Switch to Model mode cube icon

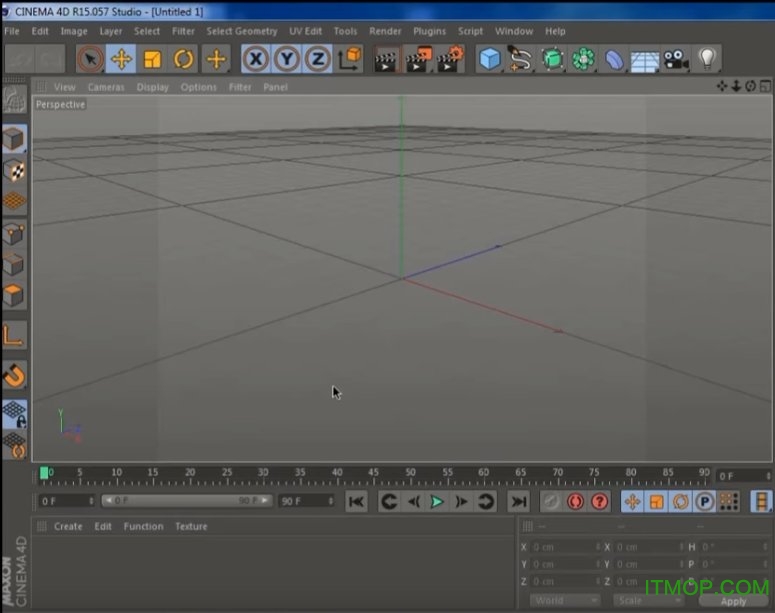pyautogui.click(x=14, y=139)
